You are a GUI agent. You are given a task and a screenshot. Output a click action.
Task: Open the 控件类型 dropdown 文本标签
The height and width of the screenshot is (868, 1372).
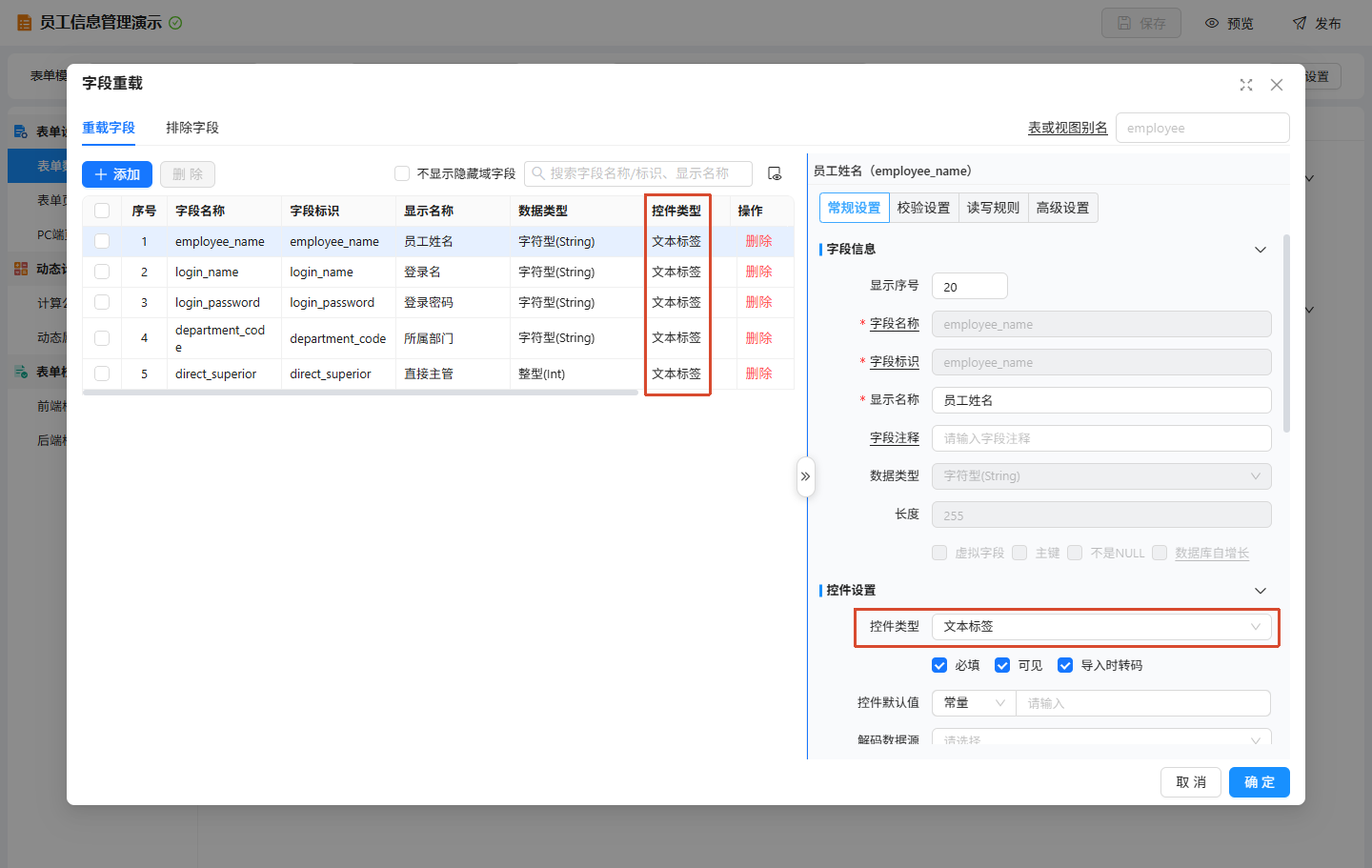click(1101, 627)
